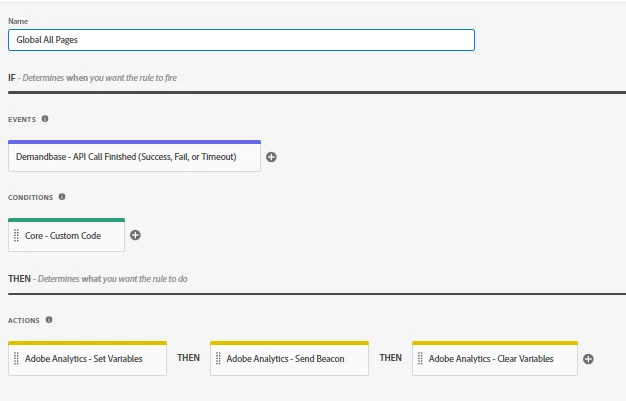Show the Actions info icon
The image size is (626, 401).
pos(49,320)
